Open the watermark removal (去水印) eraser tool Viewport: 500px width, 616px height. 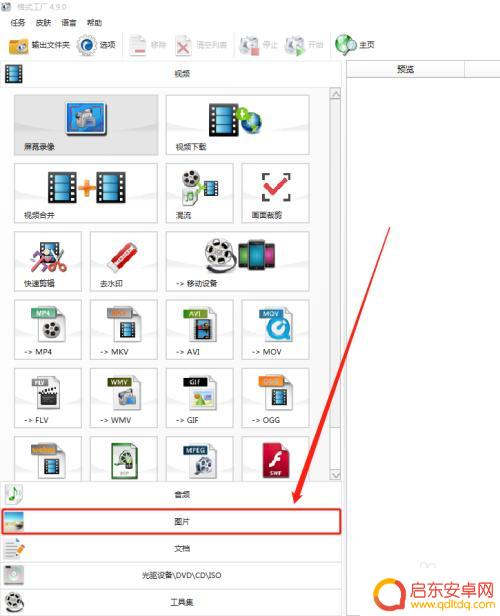[x=124, y=261]
